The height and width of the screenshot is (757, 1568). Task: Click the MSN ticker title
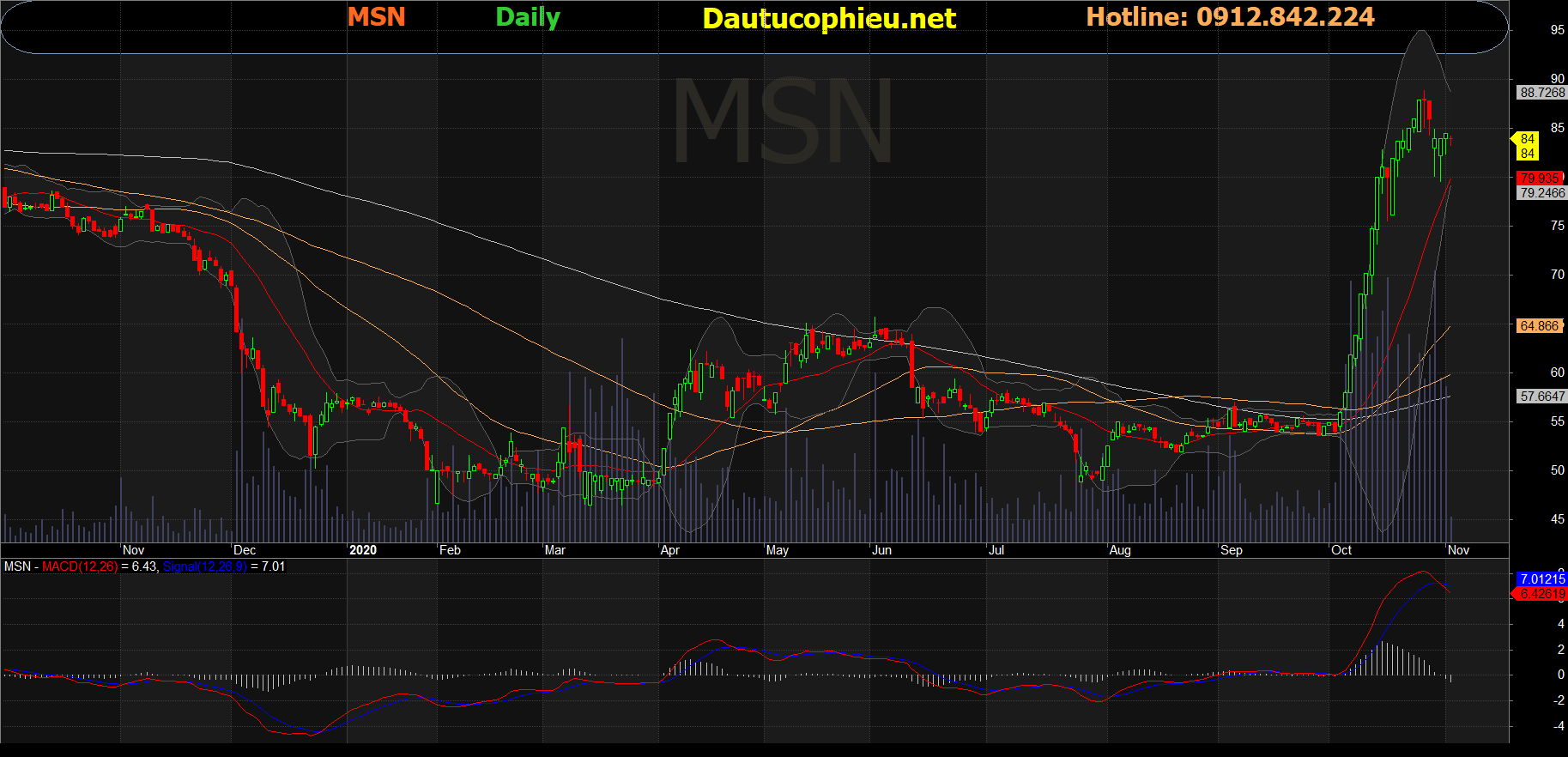coord(376,17)
